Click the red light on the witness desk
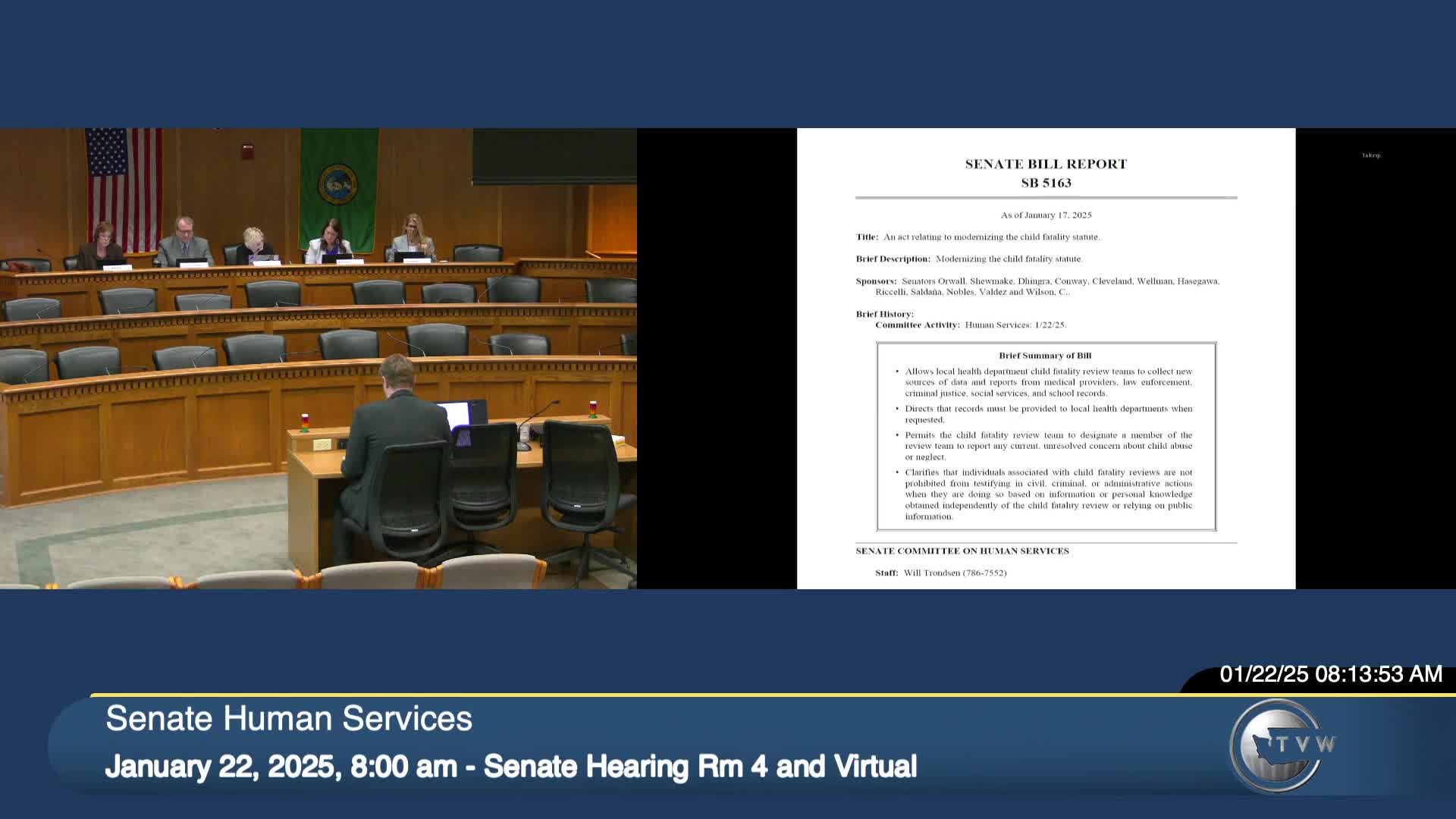 pos(305,419)
